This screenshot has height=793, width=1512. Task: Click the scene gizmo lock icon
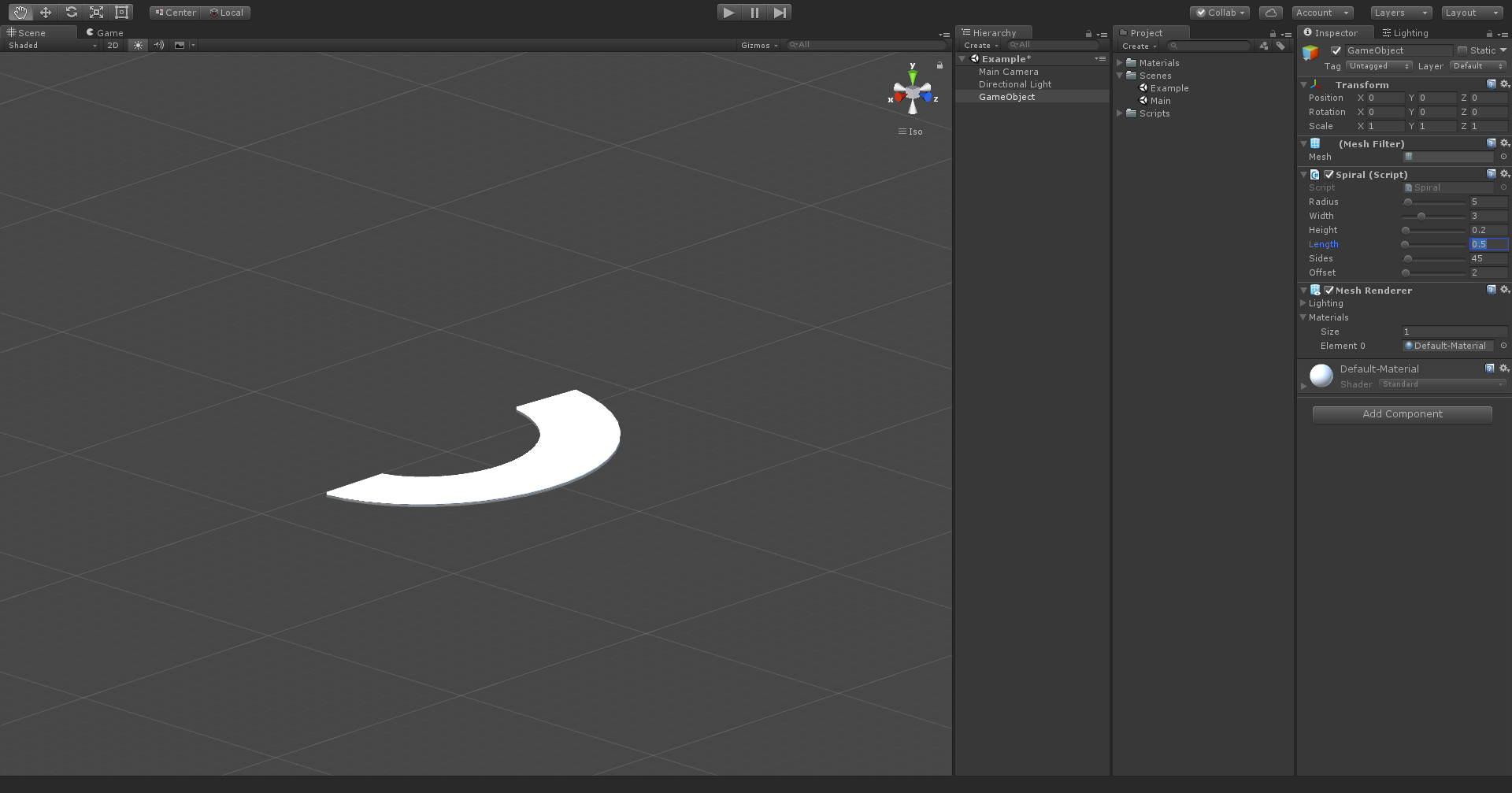pyautogui.click(x=939, y=65)
